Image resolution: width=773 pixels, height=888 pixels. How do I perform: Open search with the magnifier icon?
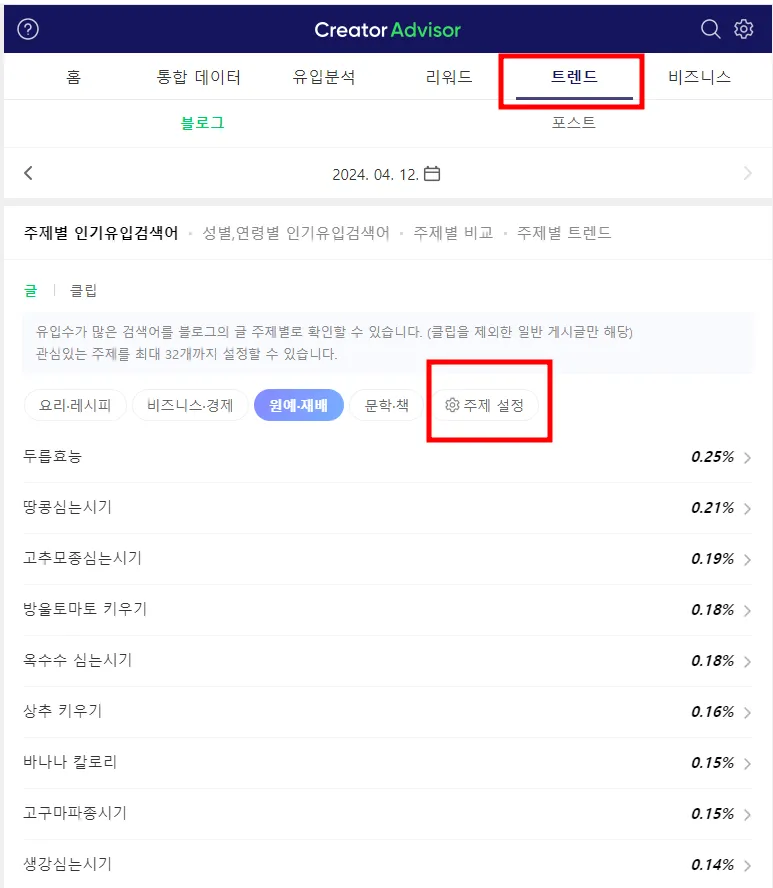pos(710,29)
